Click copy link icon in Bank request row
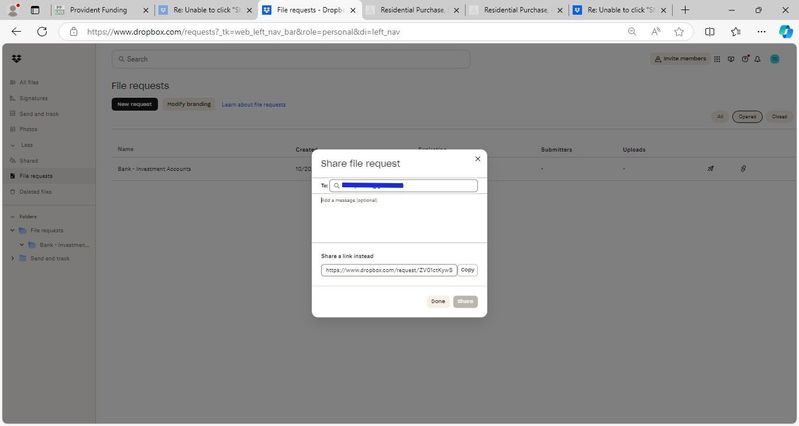The height and width of the screenshot is (426, 799). (x=743, y=168)
